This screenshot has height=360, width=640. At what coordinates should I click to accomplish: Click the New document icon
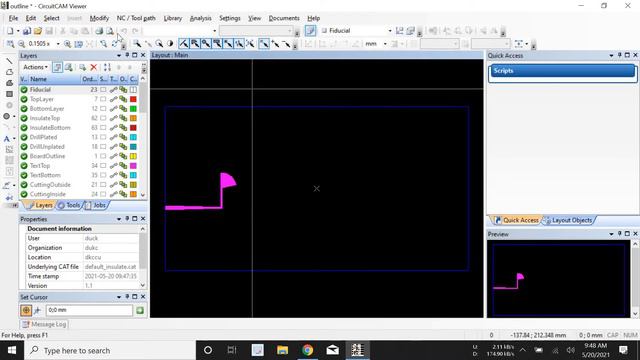[x=10, y=31]
